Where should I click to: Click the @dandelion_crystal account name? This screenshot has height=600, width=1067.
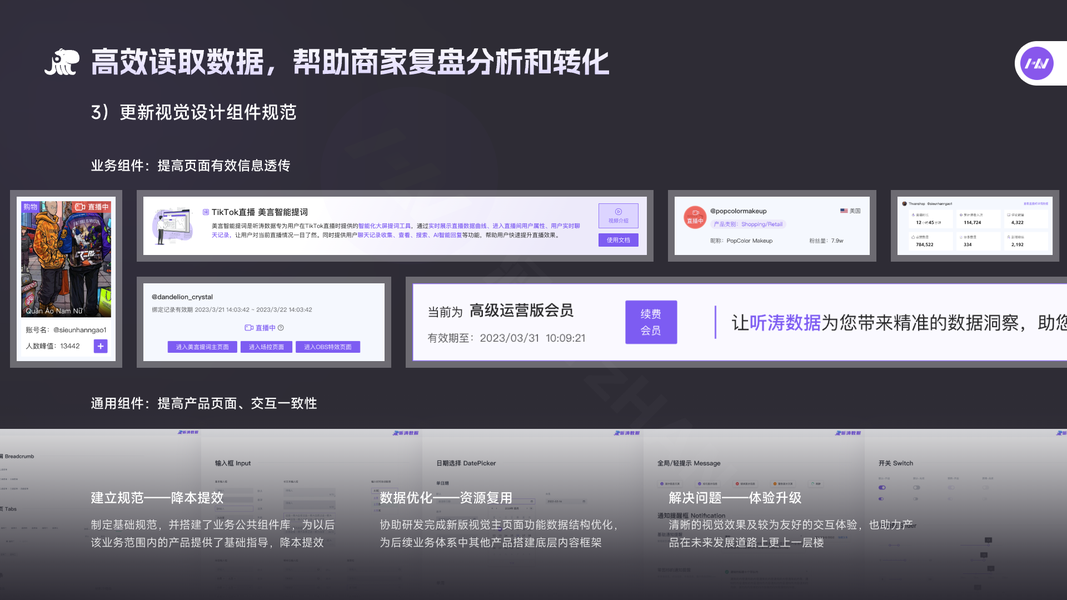pos(182,297)
